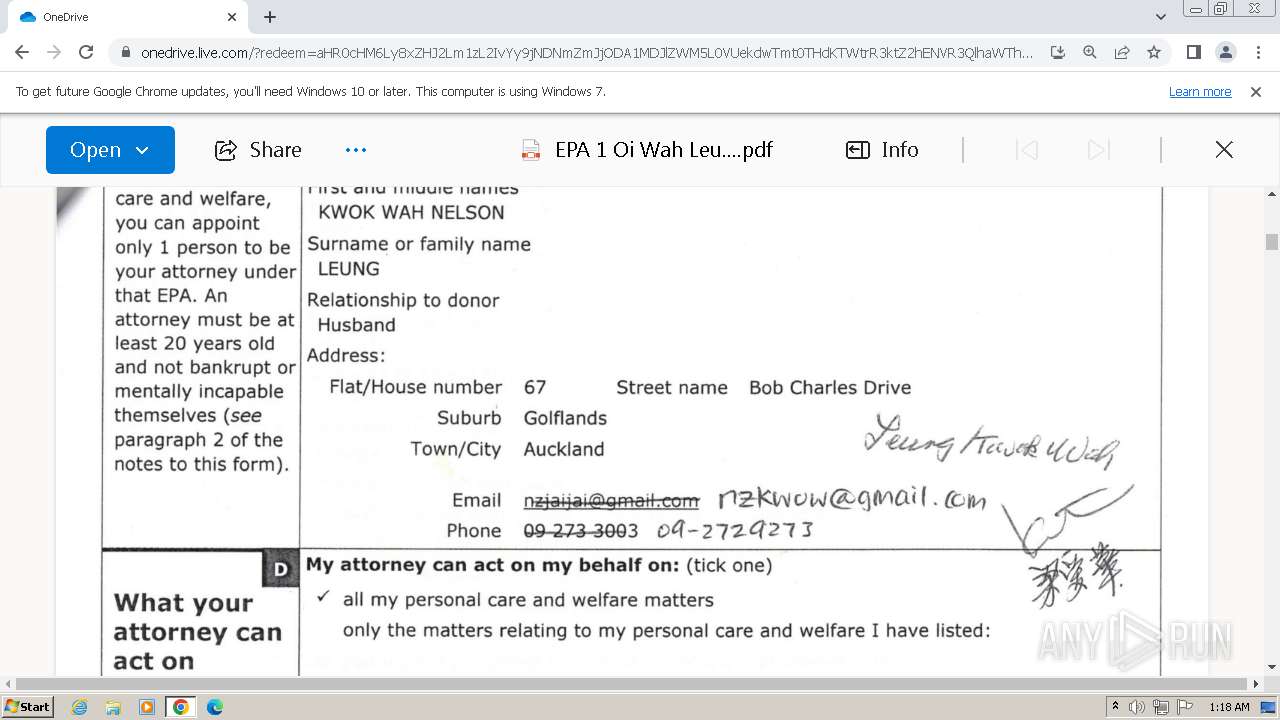Screen dimensions: 1280x720
Task: Go back in browser history
Action: [22, 52]
